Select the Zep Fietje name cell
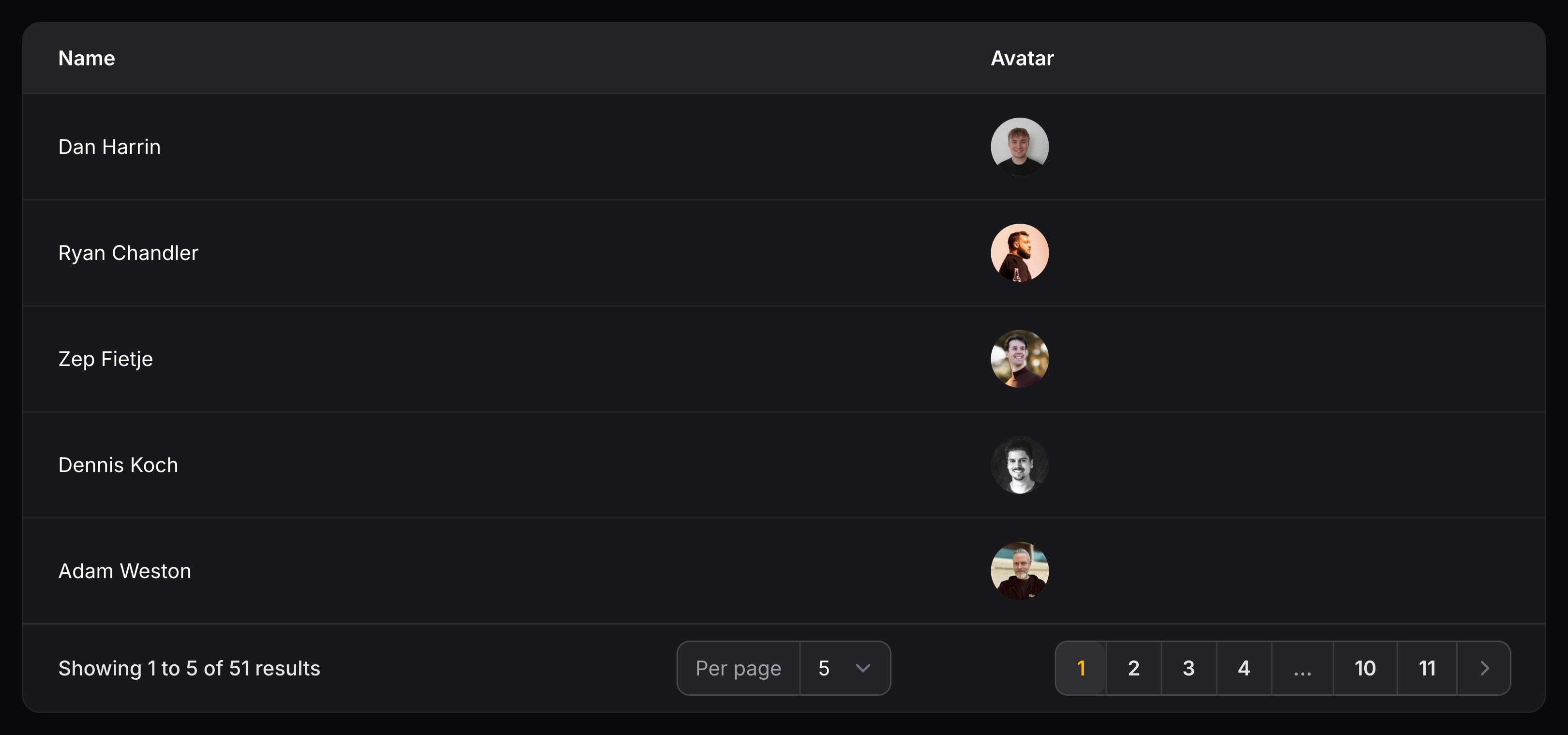1568x735 pixels. pos(106,359)
